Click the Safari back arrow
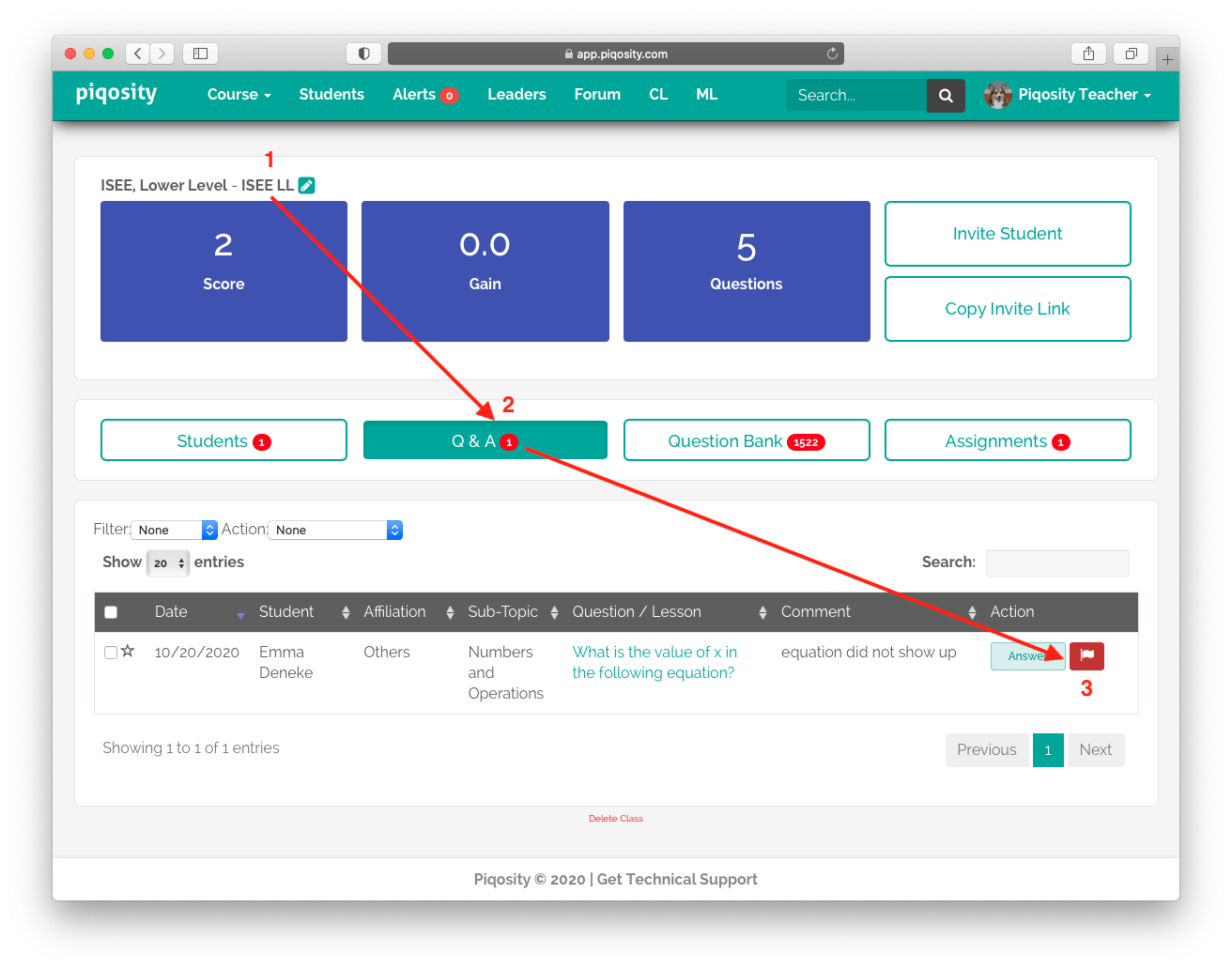Image resolution: width=1232 pixels, height=970 pixels. coord(137,54)
